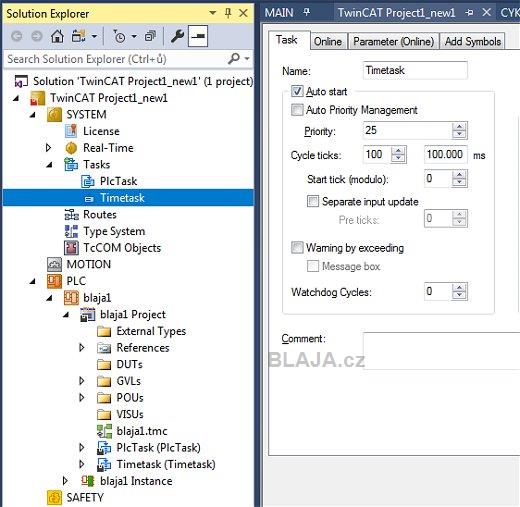Open the Add Symbols tab
520x507 pixels.
(473, 41)
